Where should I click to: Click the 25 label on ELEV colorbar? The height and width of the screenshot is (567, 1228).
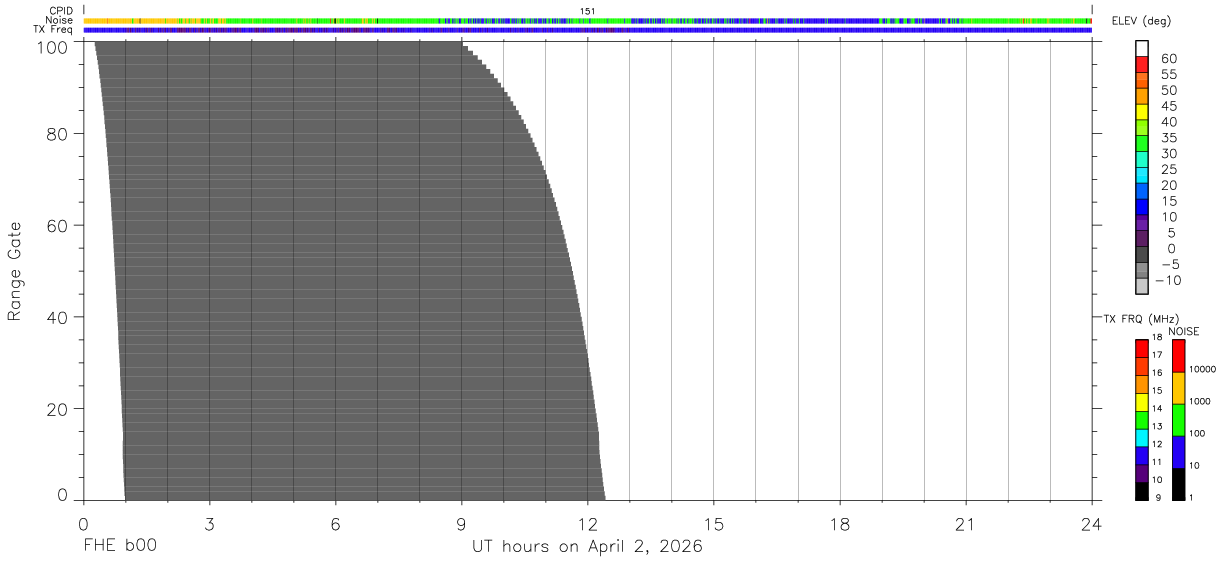pyautogui.click(x=1168, y=170)
